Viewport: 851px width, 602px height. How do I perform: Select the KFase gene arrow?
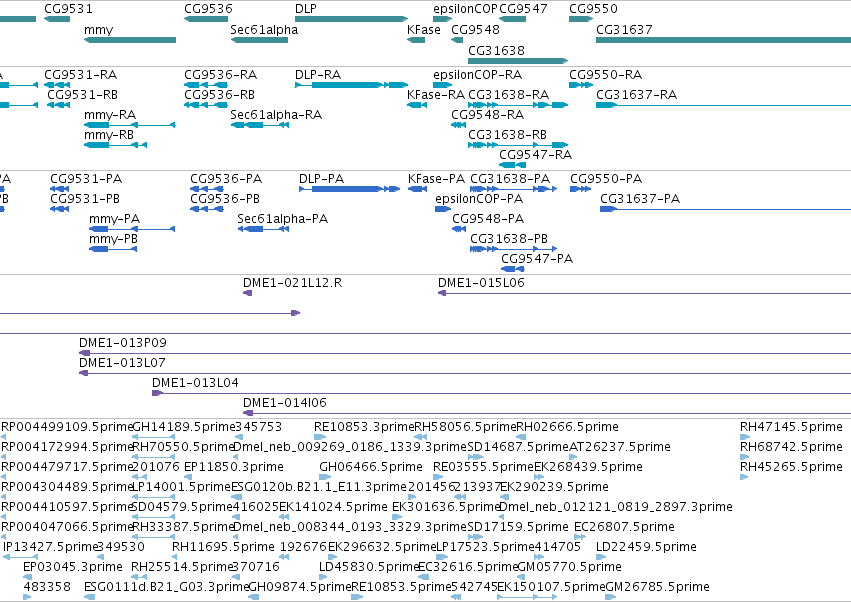[x=416, y=40]
